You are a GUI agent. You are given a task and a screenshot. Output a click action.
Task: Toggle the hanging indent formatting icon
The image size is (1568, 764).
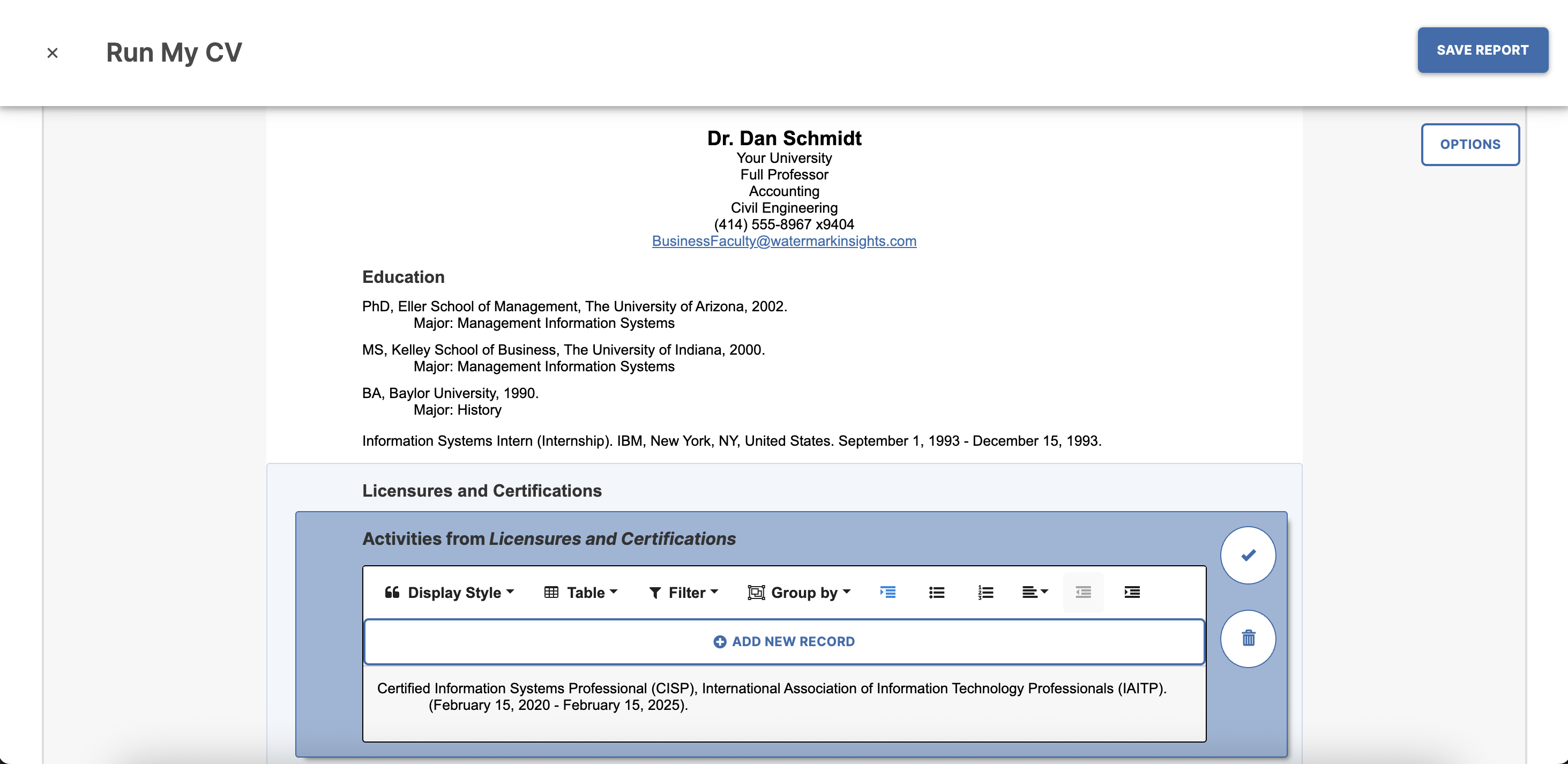[x=887, y=591]
